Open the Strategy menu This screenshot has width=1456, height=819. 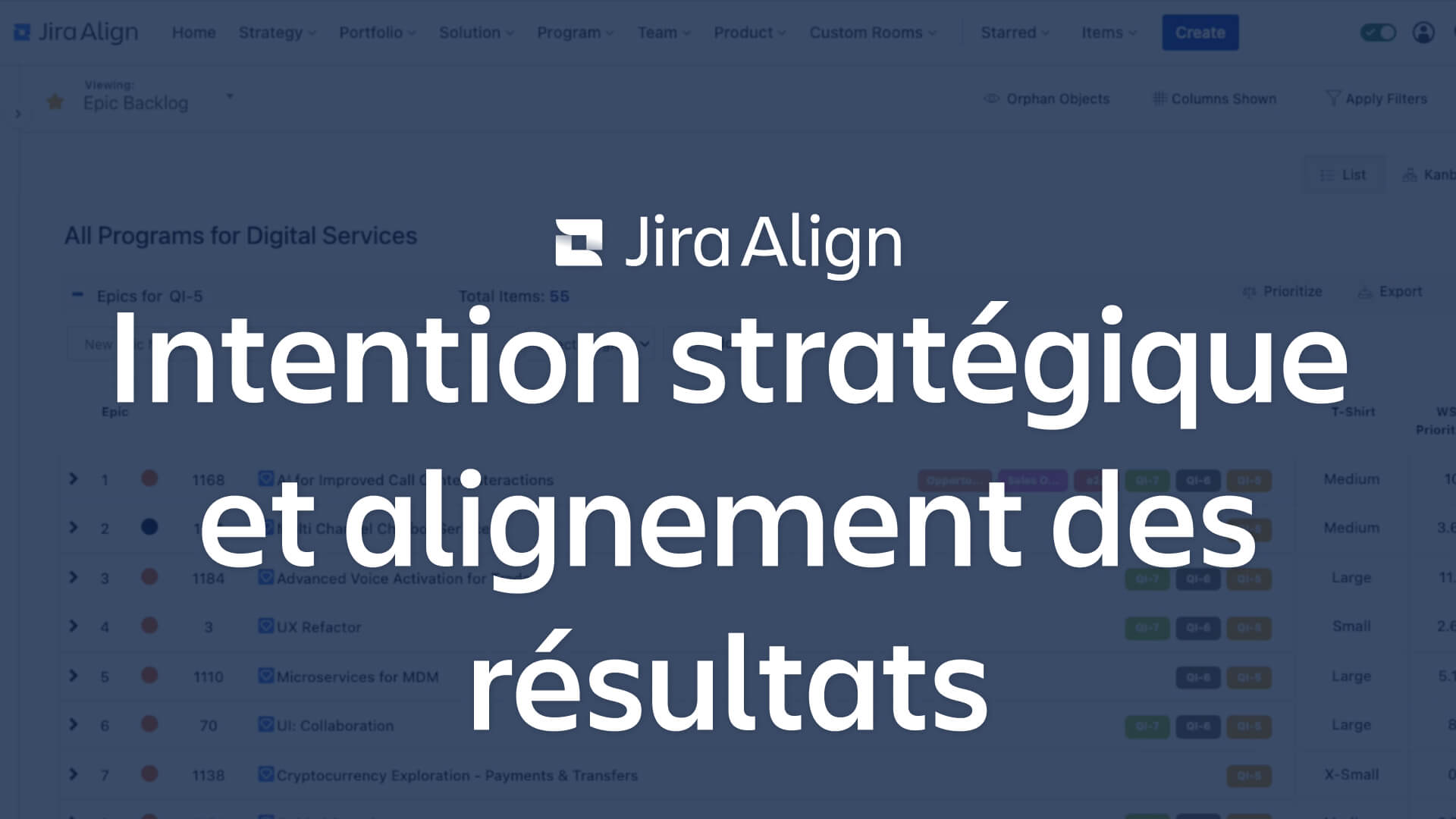275,32
